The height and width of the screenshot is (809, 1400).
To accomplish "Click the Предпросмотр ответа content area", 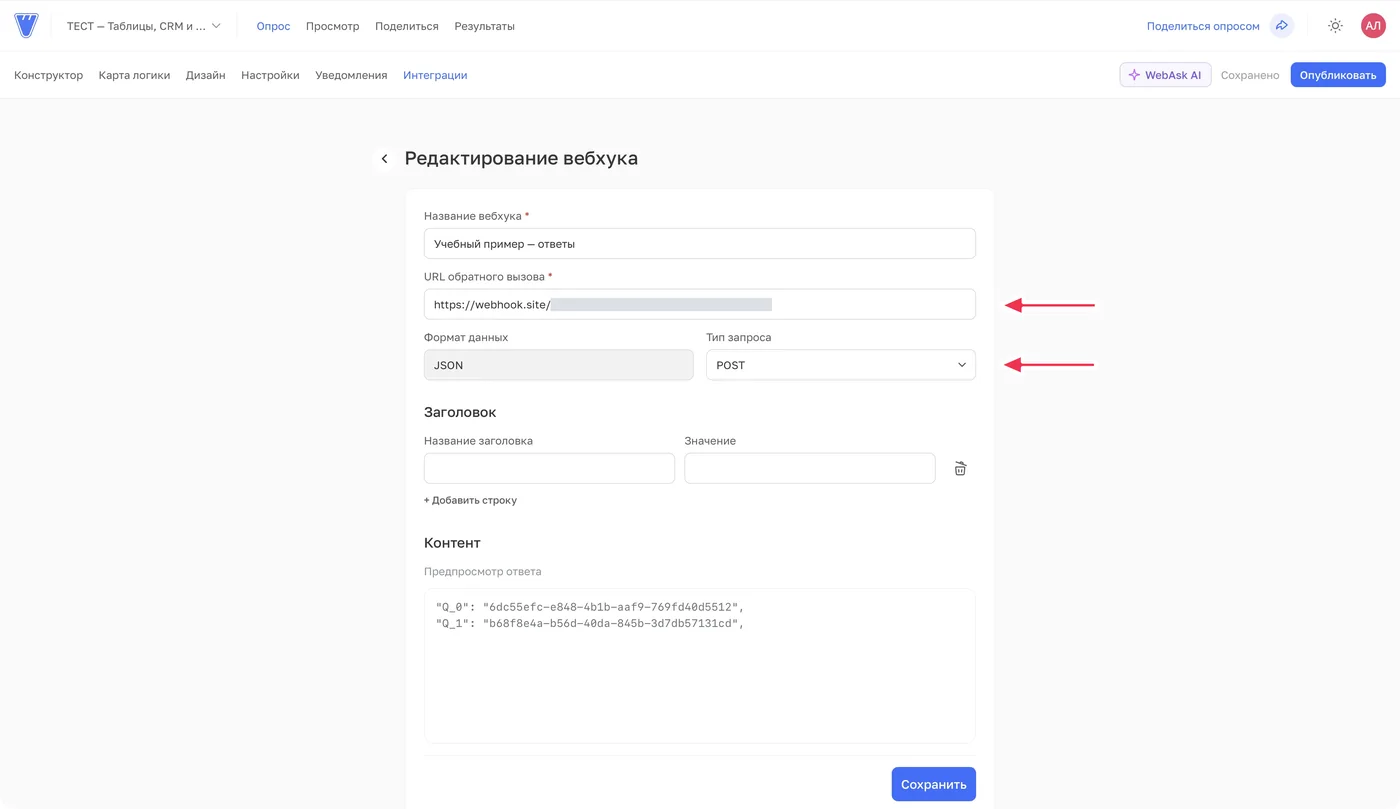I will click(x=699, y=666).
